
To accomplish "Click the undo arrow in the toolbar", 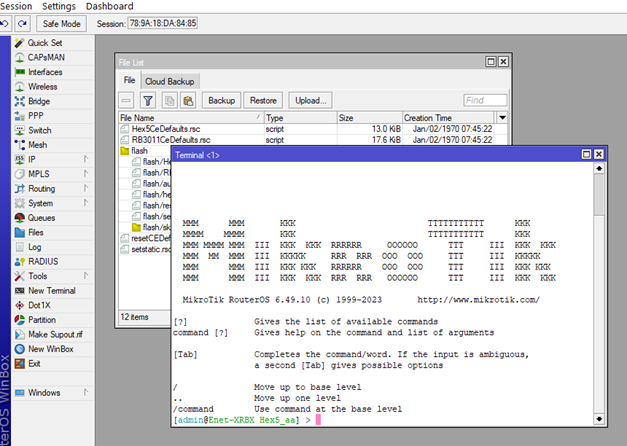I will tap(5, 24).
